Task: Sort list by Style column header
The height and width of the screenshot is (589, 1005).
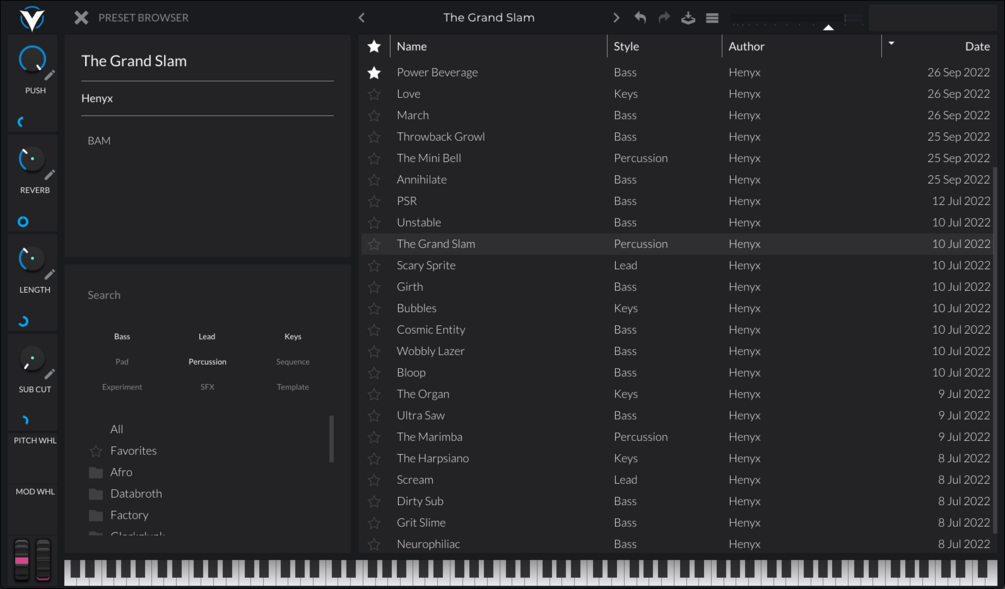Action: [x=626, y=46]
